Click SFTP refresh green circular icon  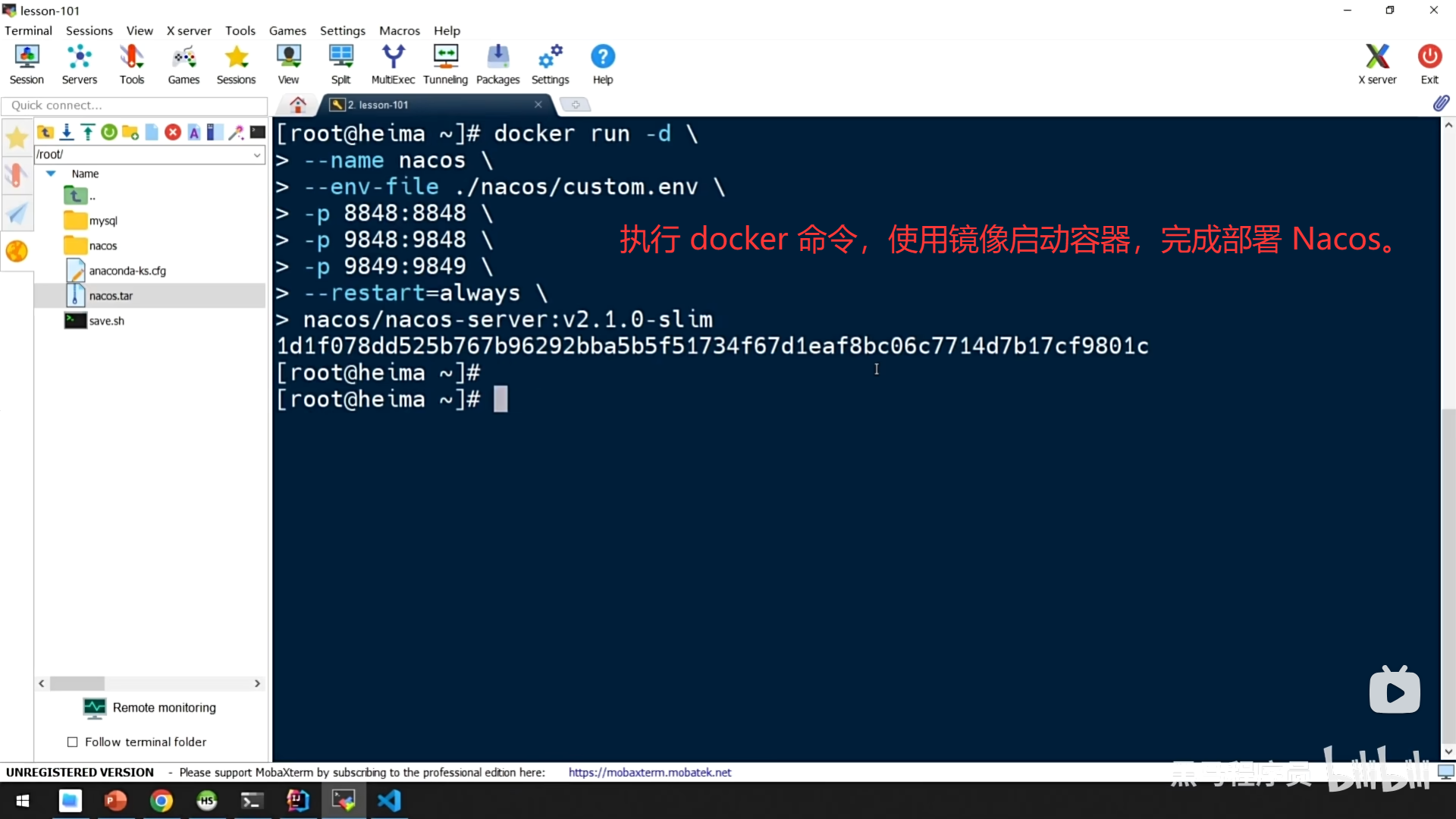pyautogui.click(x=109, y=133)
